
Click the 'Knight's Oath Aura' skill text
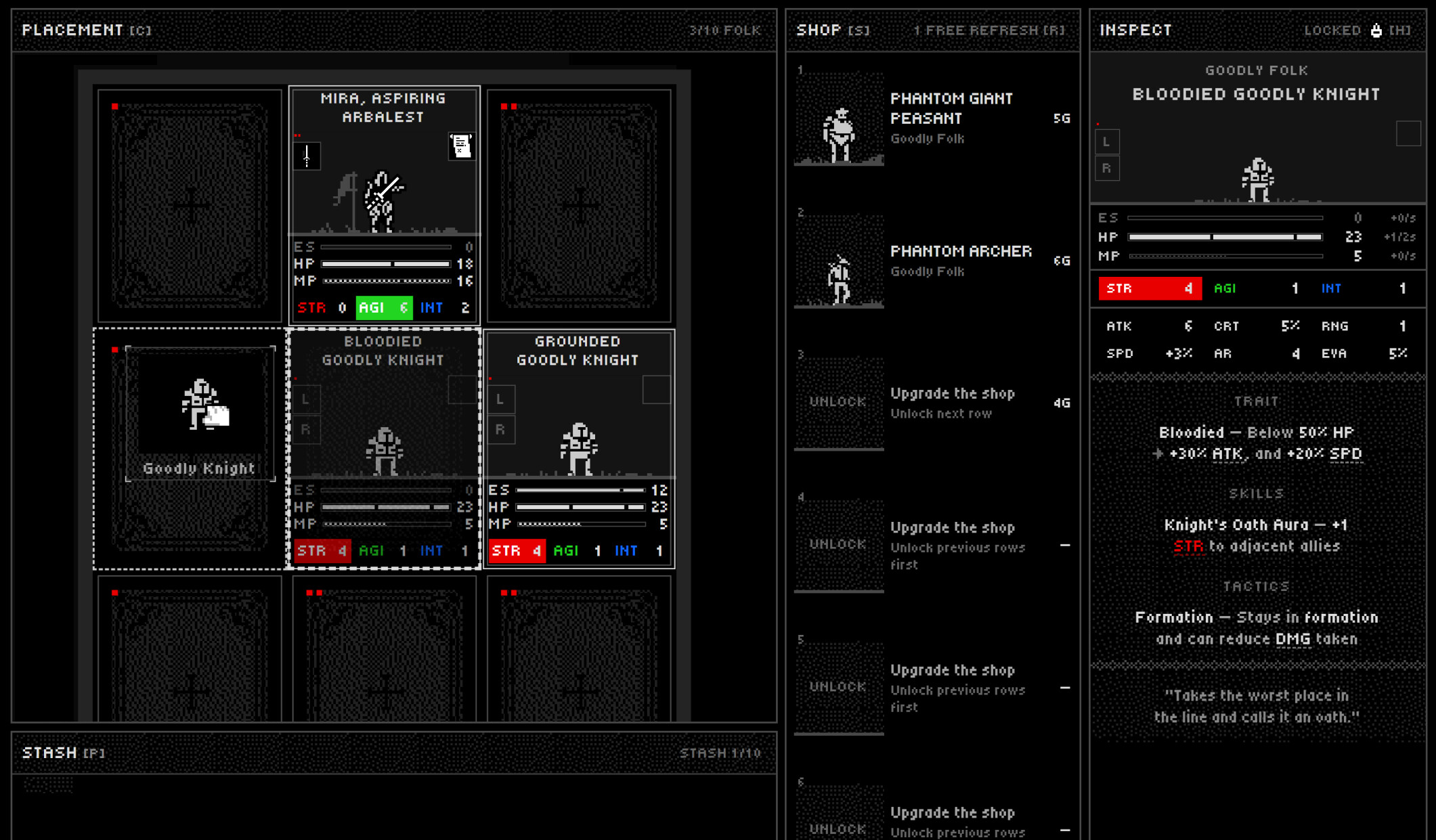tap(1256, 535)
